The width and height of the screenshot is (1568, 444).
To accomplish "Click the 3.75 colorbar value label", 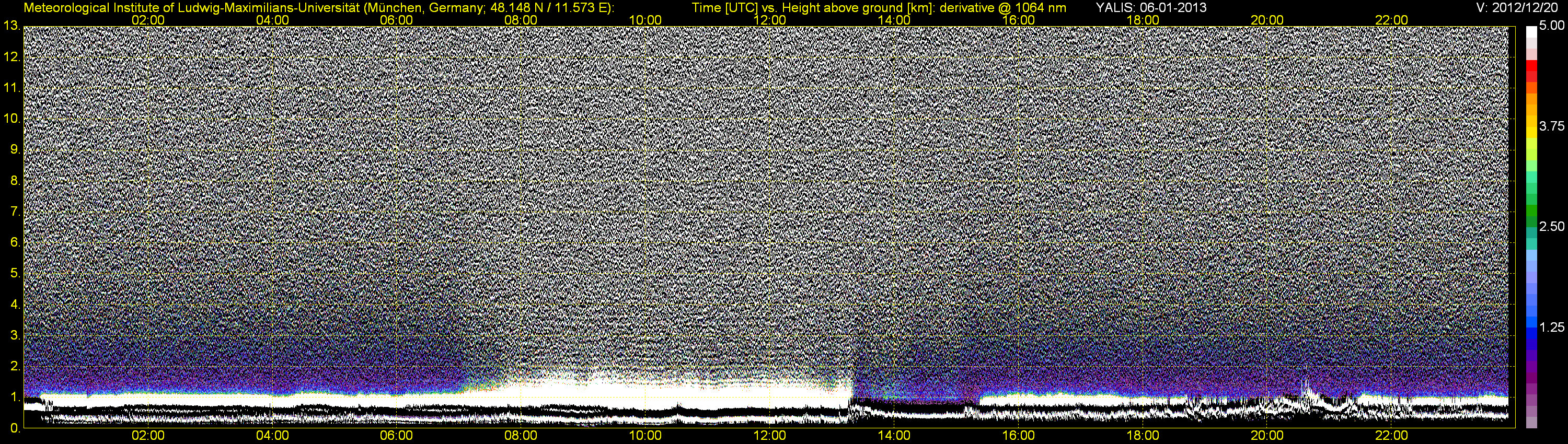I will [x=1551, y=126].
